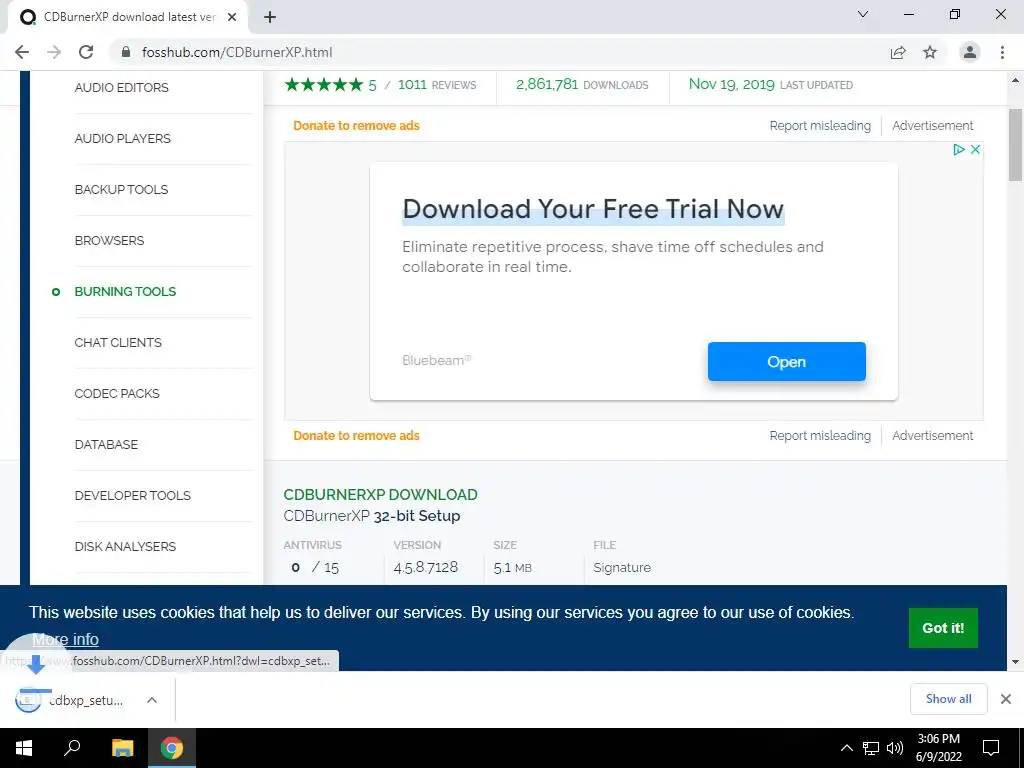This screenshot has height=768, width=1024.
Task: Select the CDBurnerXP browser tab
Action: click(x=127, y=17)
